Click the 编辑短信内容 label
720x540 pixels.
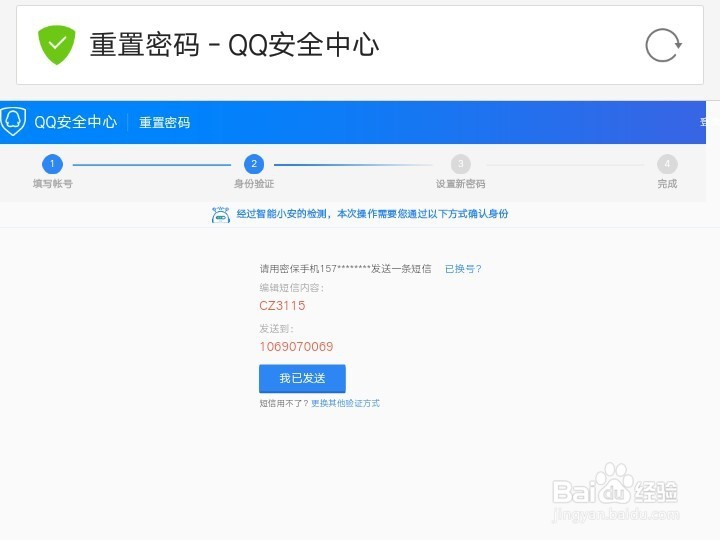click(292, 288)
